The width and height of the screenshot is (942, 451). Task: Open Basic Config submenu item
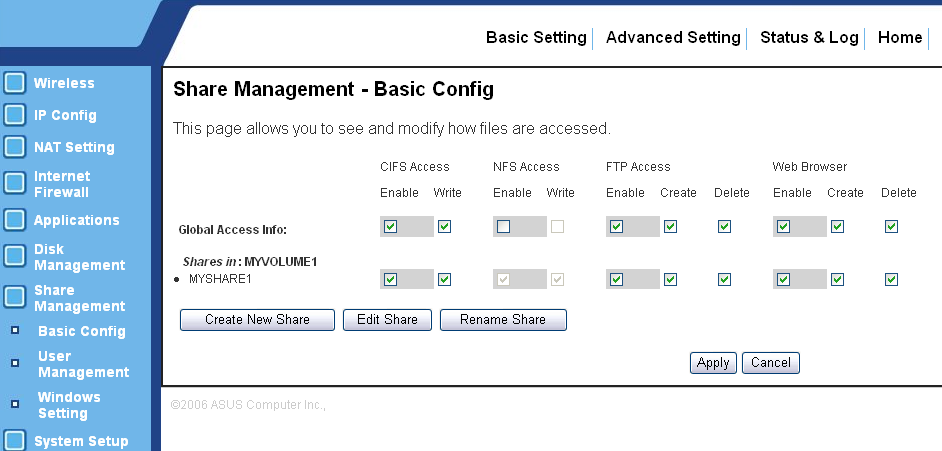coord(82,331)
